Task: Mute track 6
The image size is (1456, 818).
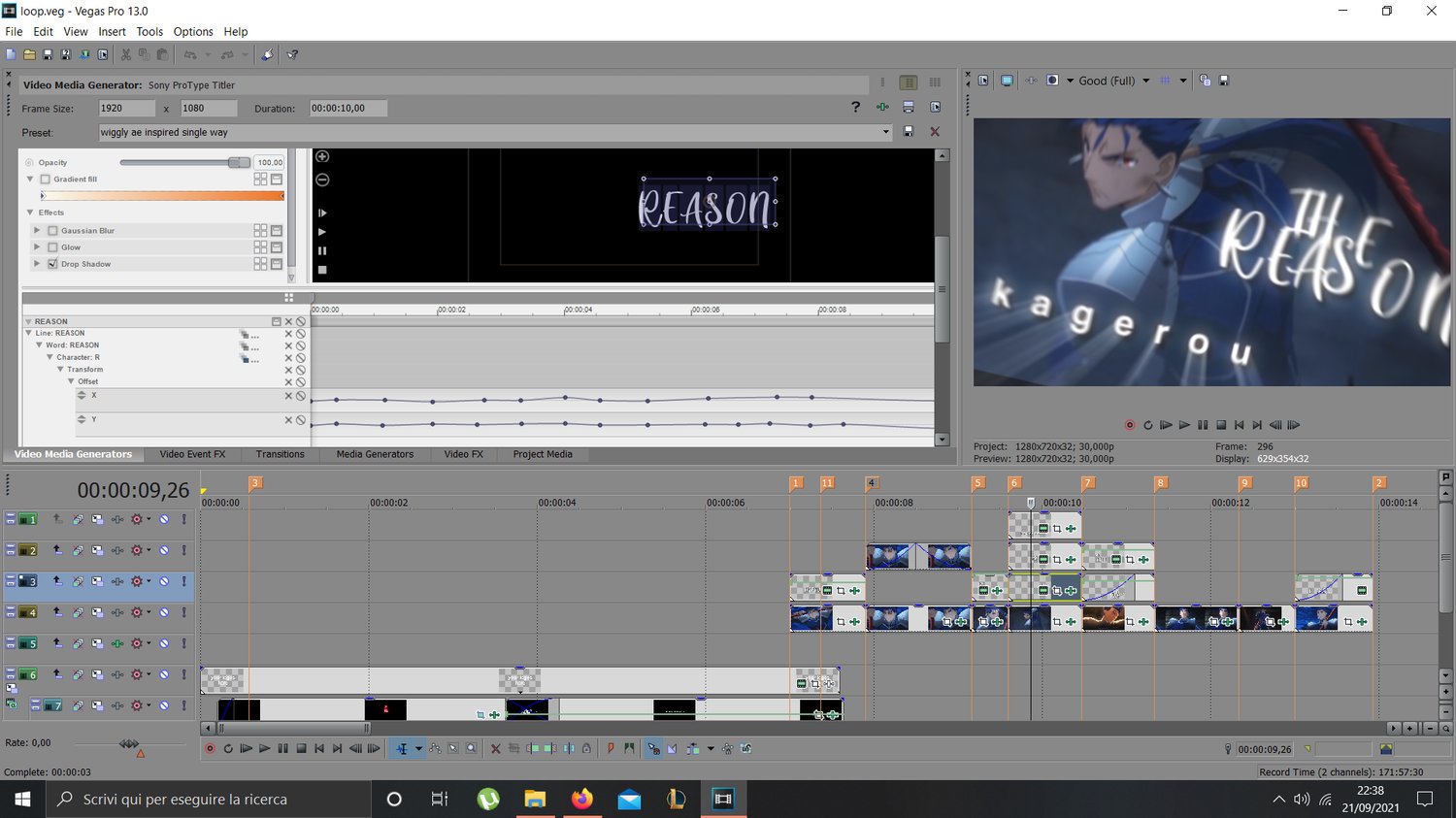Action: pos(164,674)
